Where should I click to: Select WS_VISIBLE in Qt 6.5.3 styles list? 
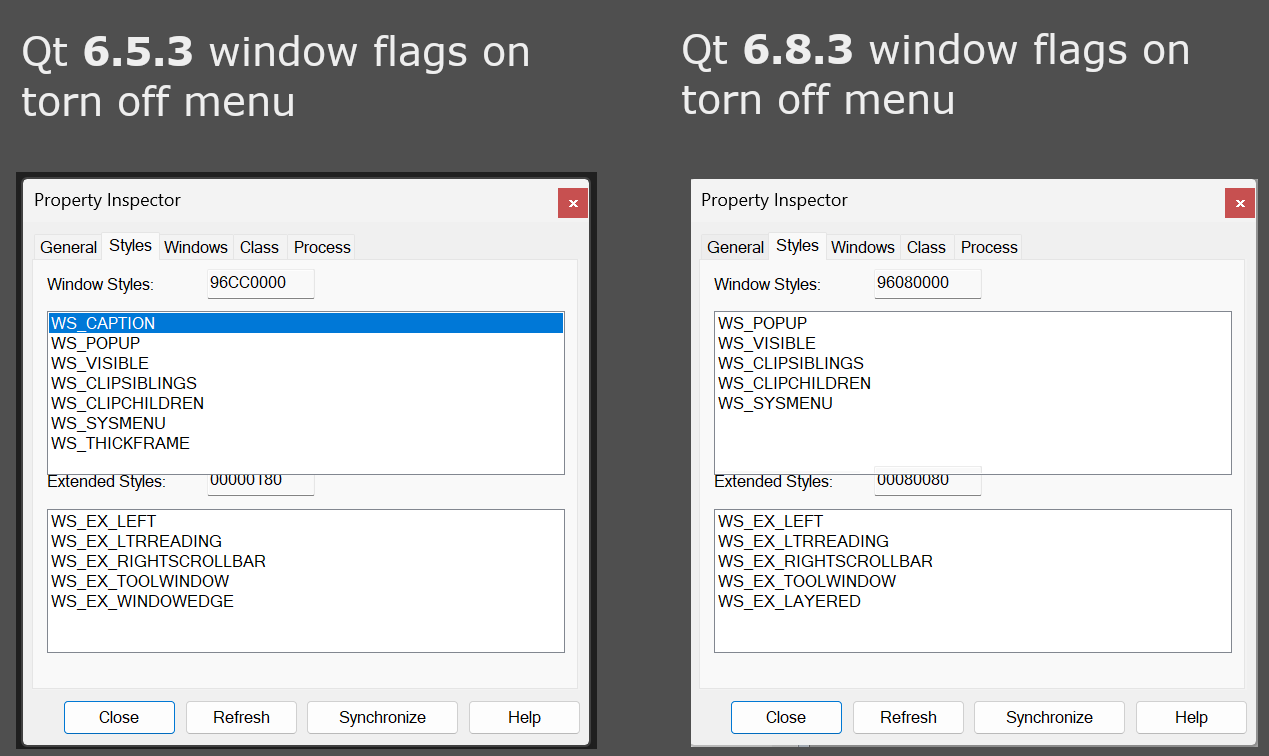[306, 363]
